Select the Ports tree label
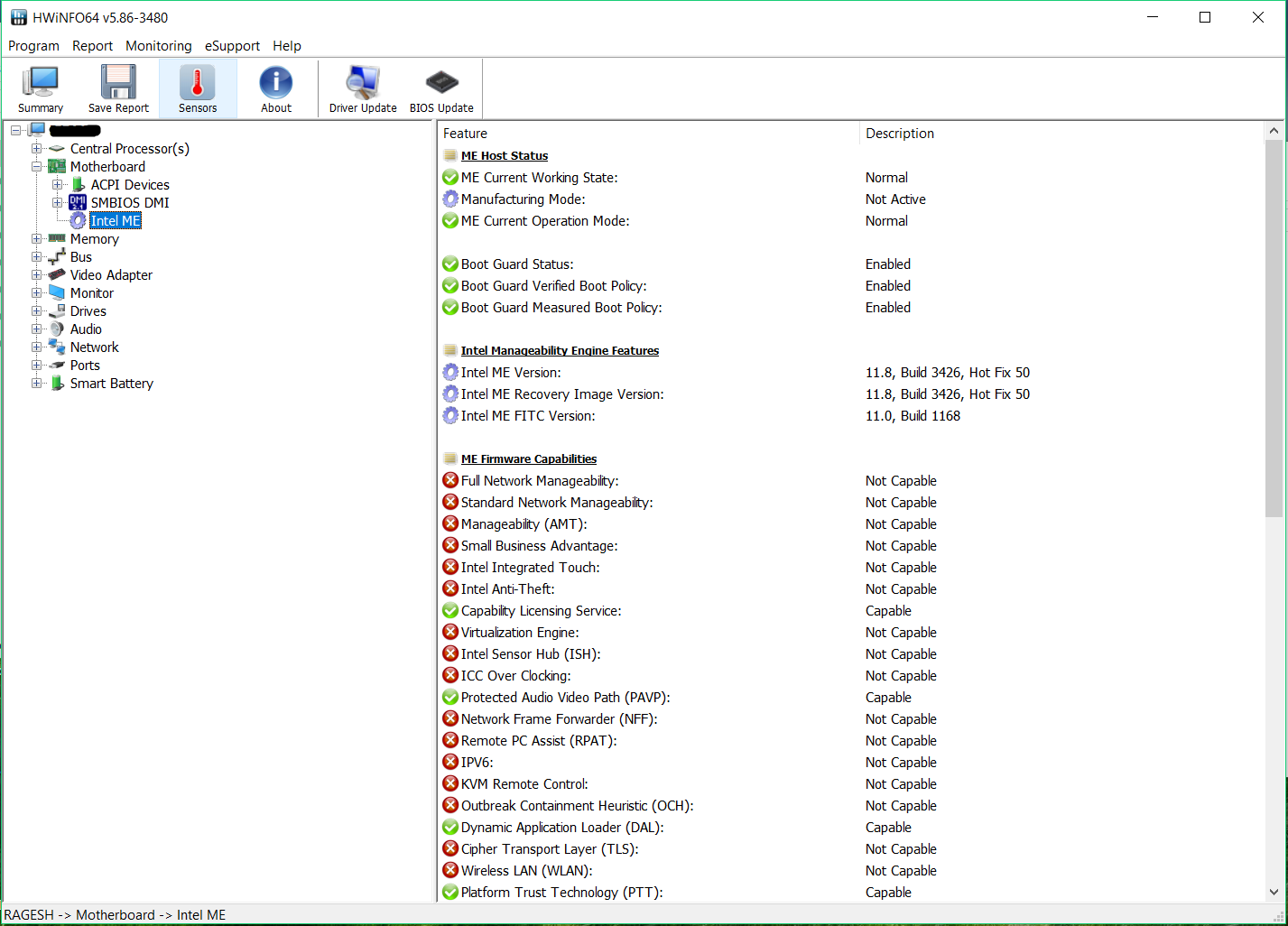Viewport: 1288px width, 926px height. coord(85,366)
